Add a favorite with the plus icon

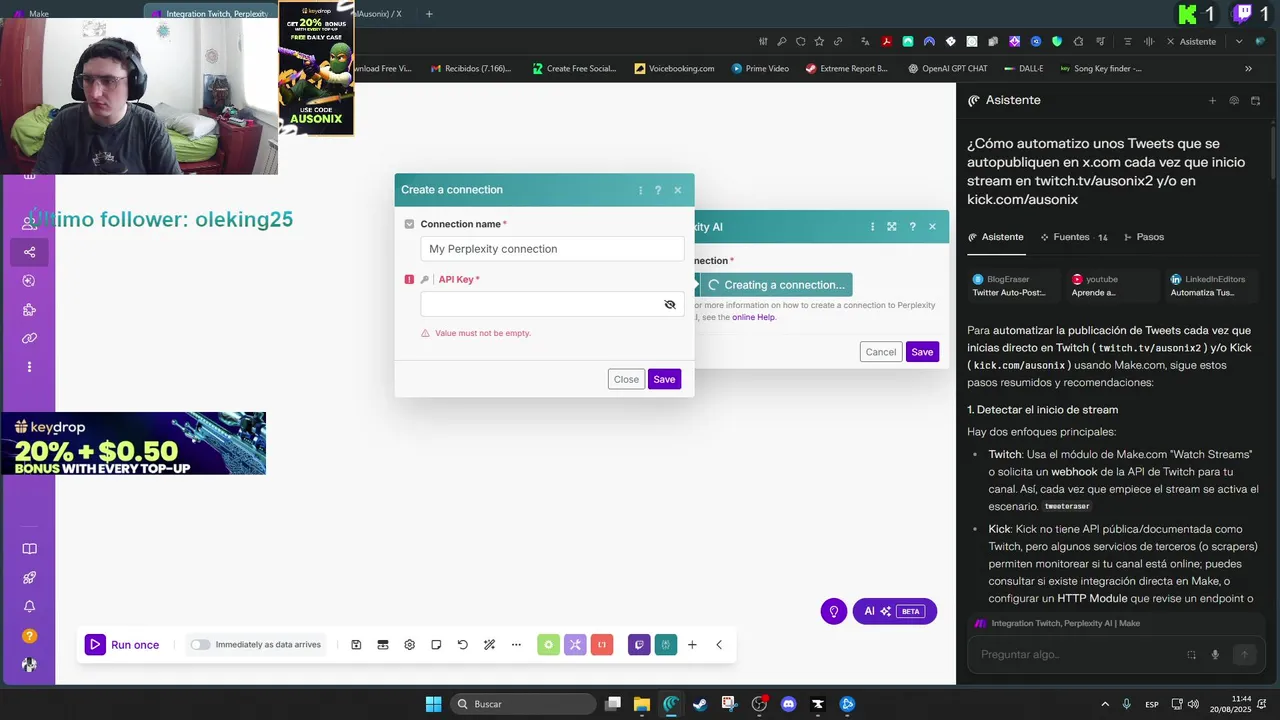point(692,645)
